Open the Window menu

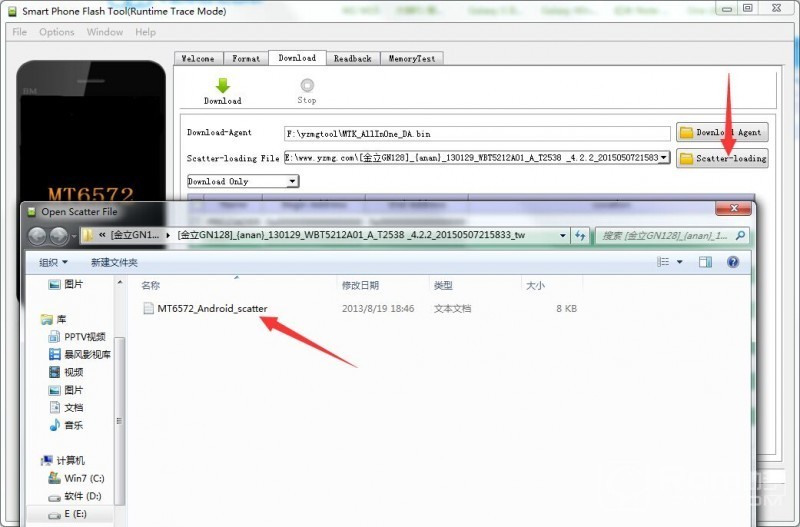pos(105,32)
